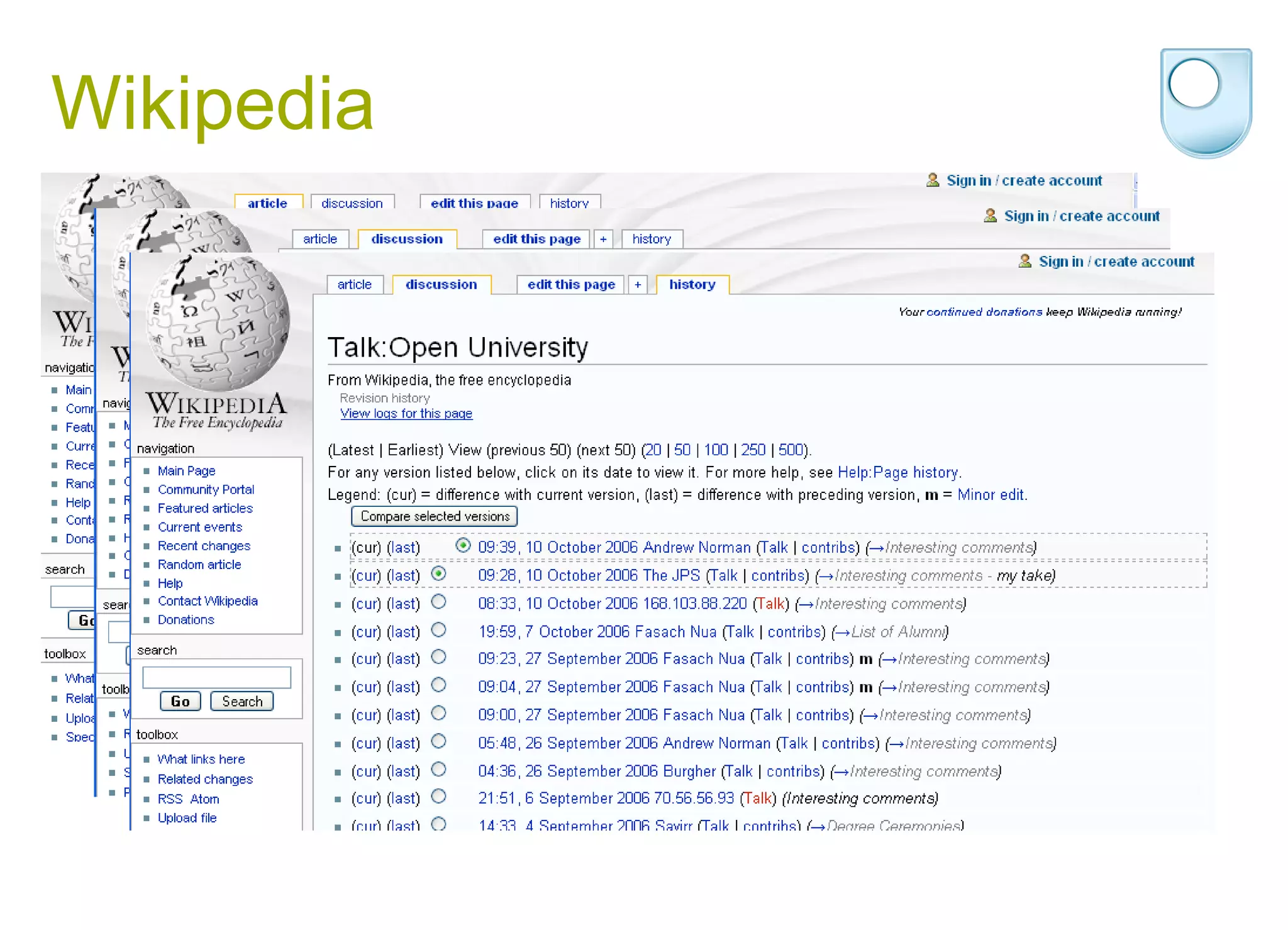Click the Open University shield logo
The height and width of the screenshot is (930, 1288).
(x=1206, y=103)
